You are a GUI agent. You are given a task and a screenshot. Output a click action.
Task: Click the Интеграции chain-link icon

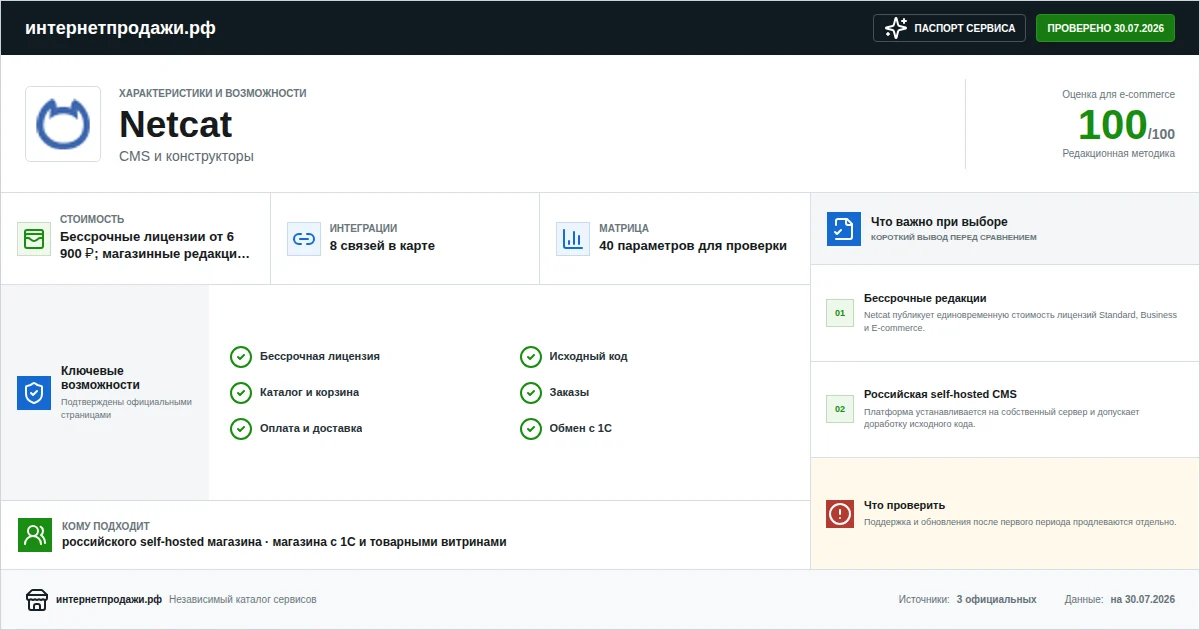(x=303, y=239)
